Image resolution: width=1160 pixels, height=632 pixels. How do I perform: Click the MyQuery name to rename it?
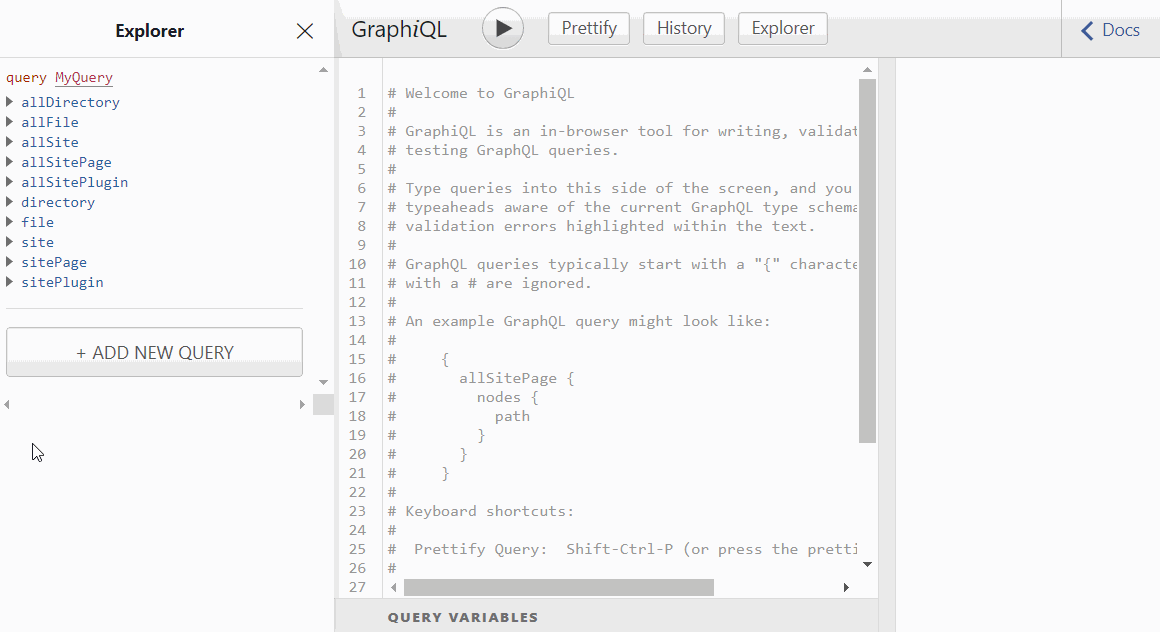tap(84, 78)
